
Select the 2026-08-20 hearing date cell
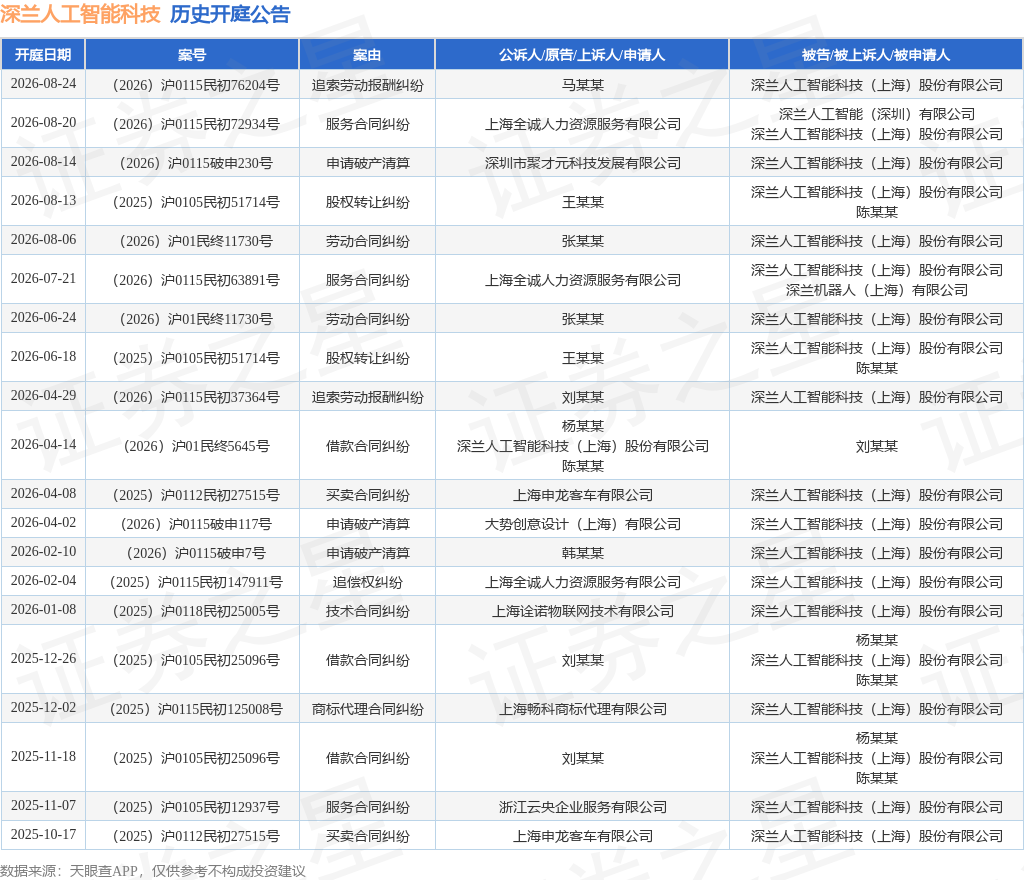pos(43,123)
